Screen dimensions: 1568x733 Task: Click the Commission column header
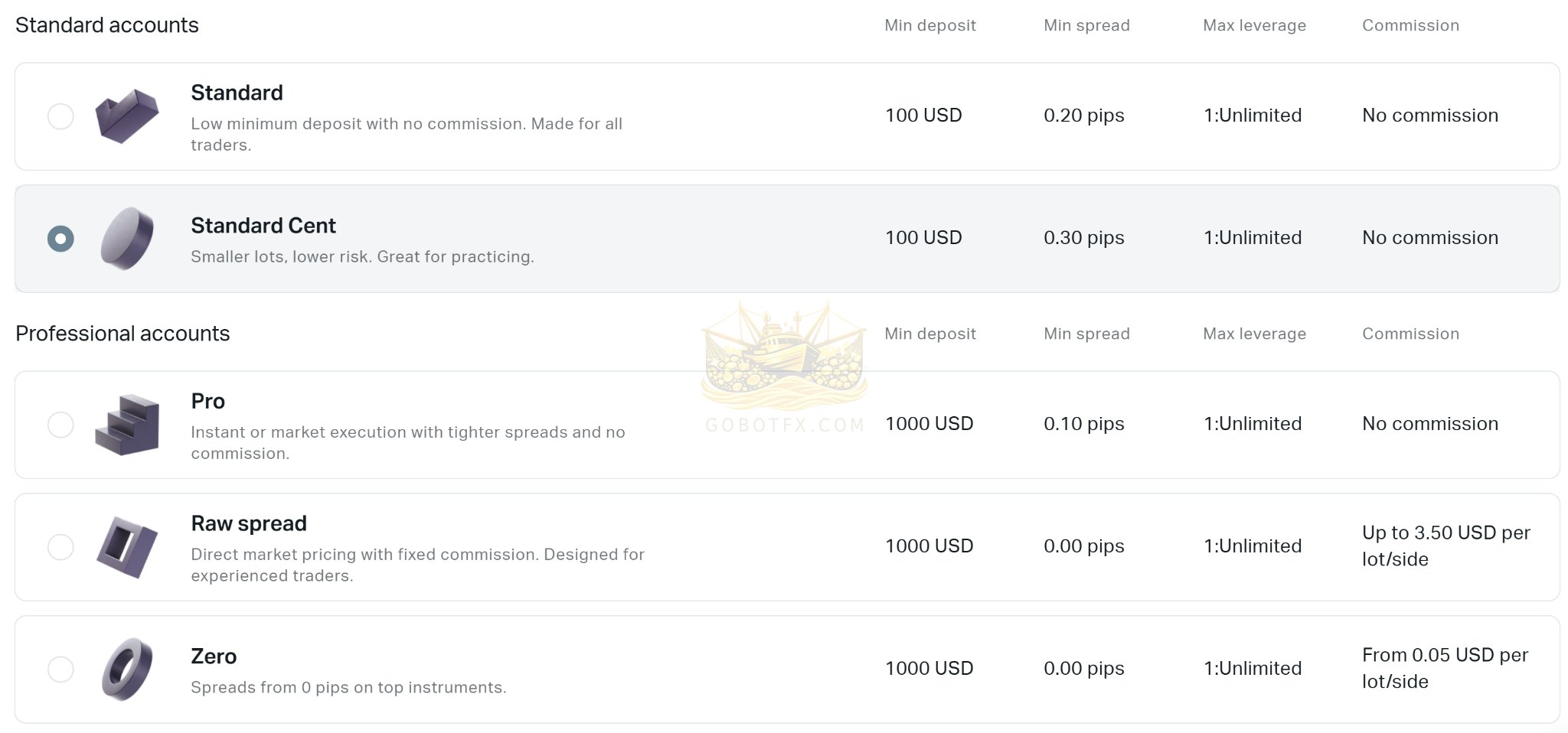(x=1410, y=25)
